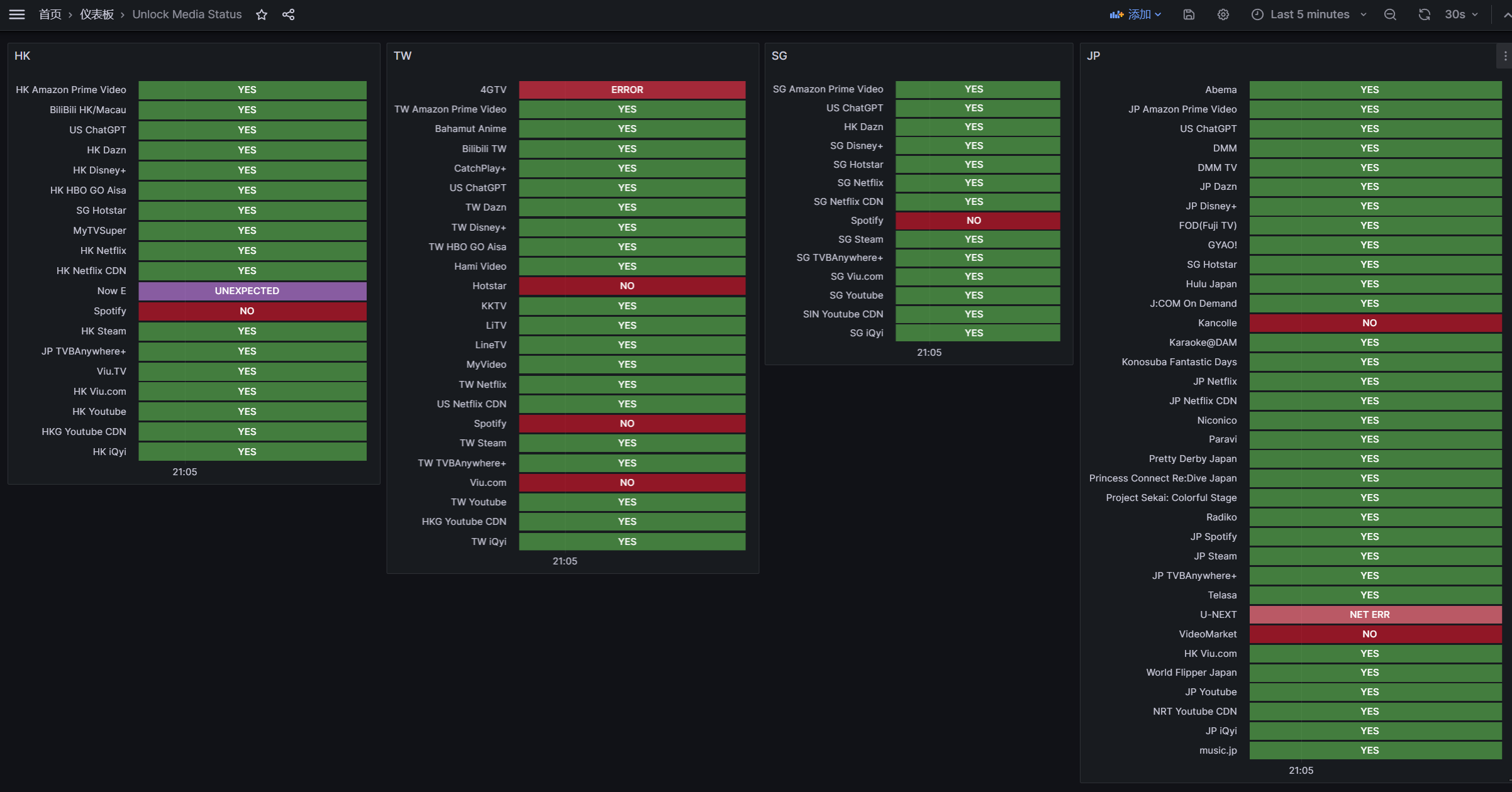Open the JP panel three-dot menu
The width and height of the screenshot is (1512, 792).
[1505, 56]
